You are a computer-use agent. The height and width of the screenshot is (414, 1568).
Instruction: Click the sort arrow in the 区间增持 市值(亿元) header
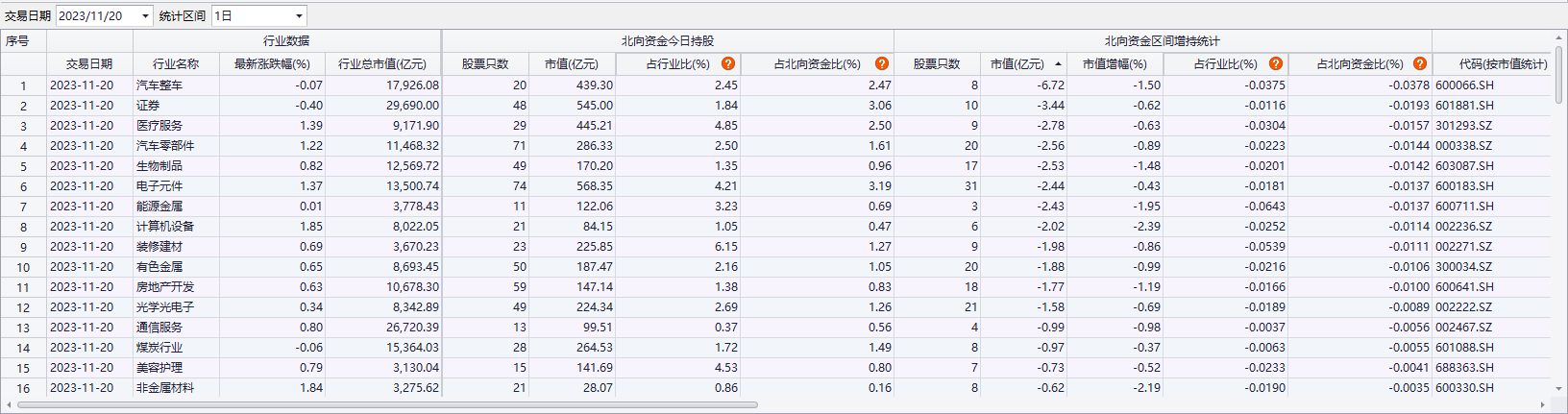1058,64
